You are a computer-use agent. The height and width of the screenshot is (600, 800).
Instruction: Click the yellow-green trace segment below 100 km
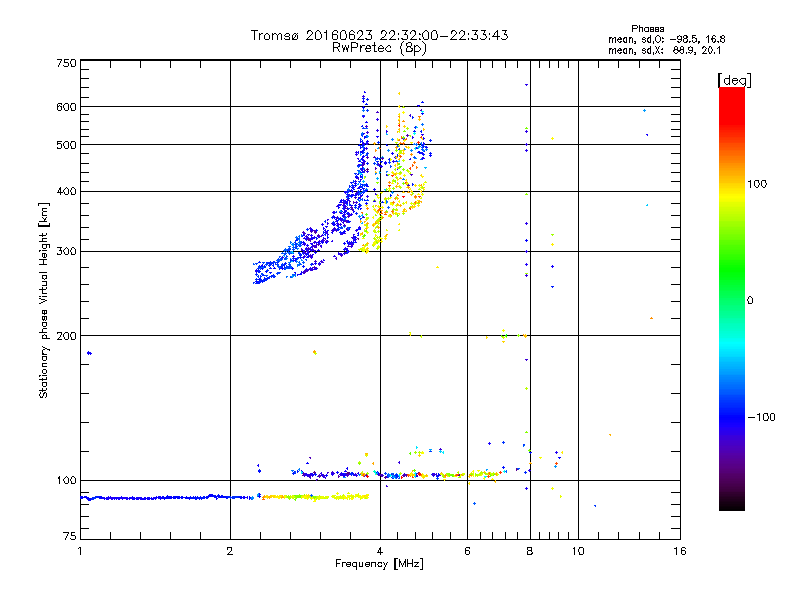tap(315, 496)
